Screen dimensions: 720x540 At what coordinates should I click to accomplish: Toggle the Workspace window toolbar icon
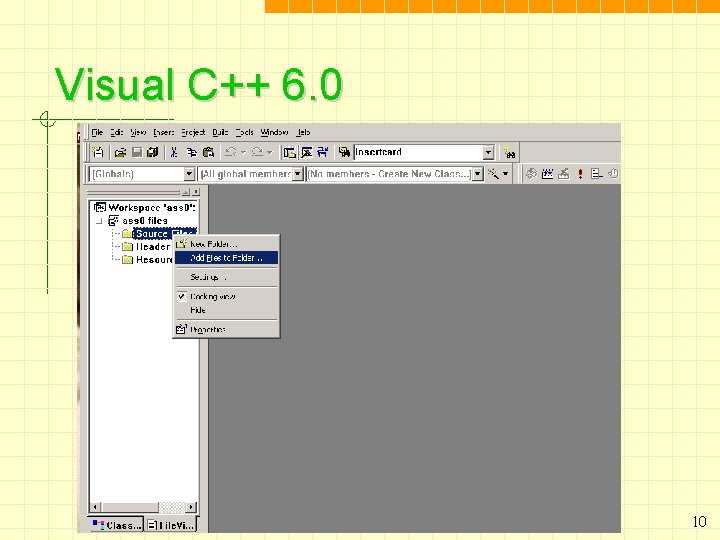point(289,152)
